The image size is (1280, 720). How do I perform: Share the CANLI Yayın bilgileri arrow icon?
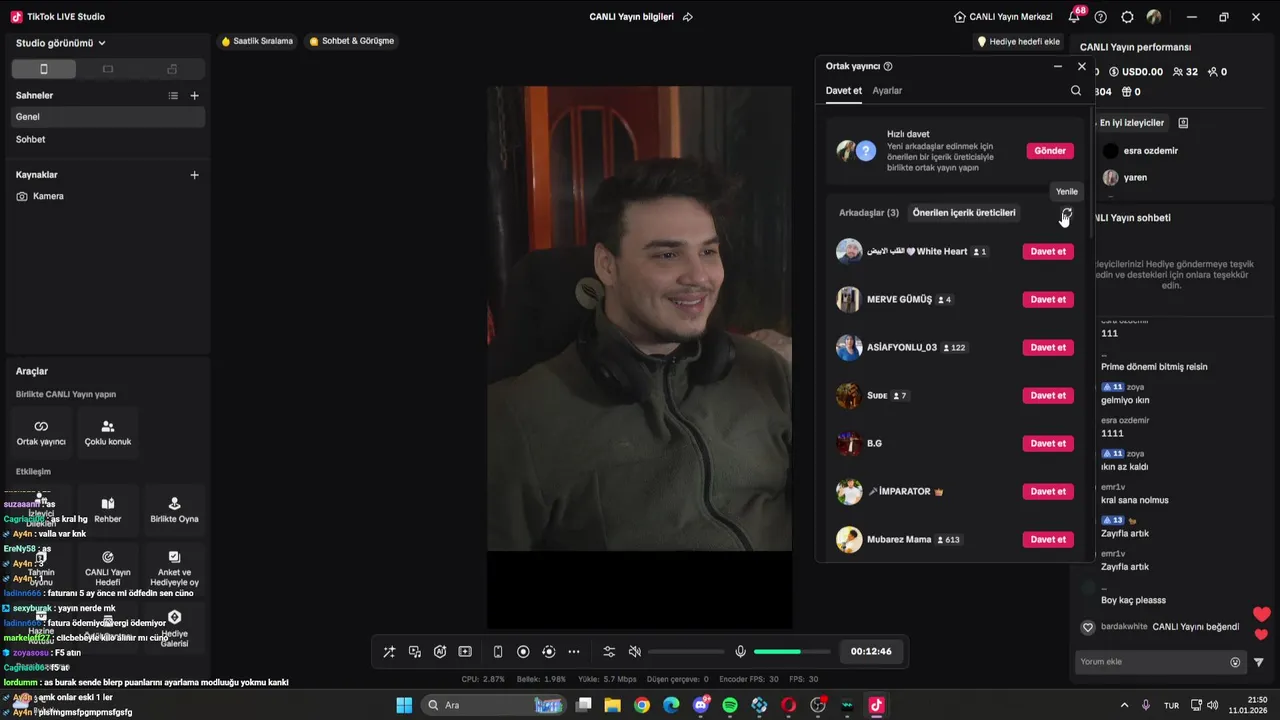tap(687, 17)
